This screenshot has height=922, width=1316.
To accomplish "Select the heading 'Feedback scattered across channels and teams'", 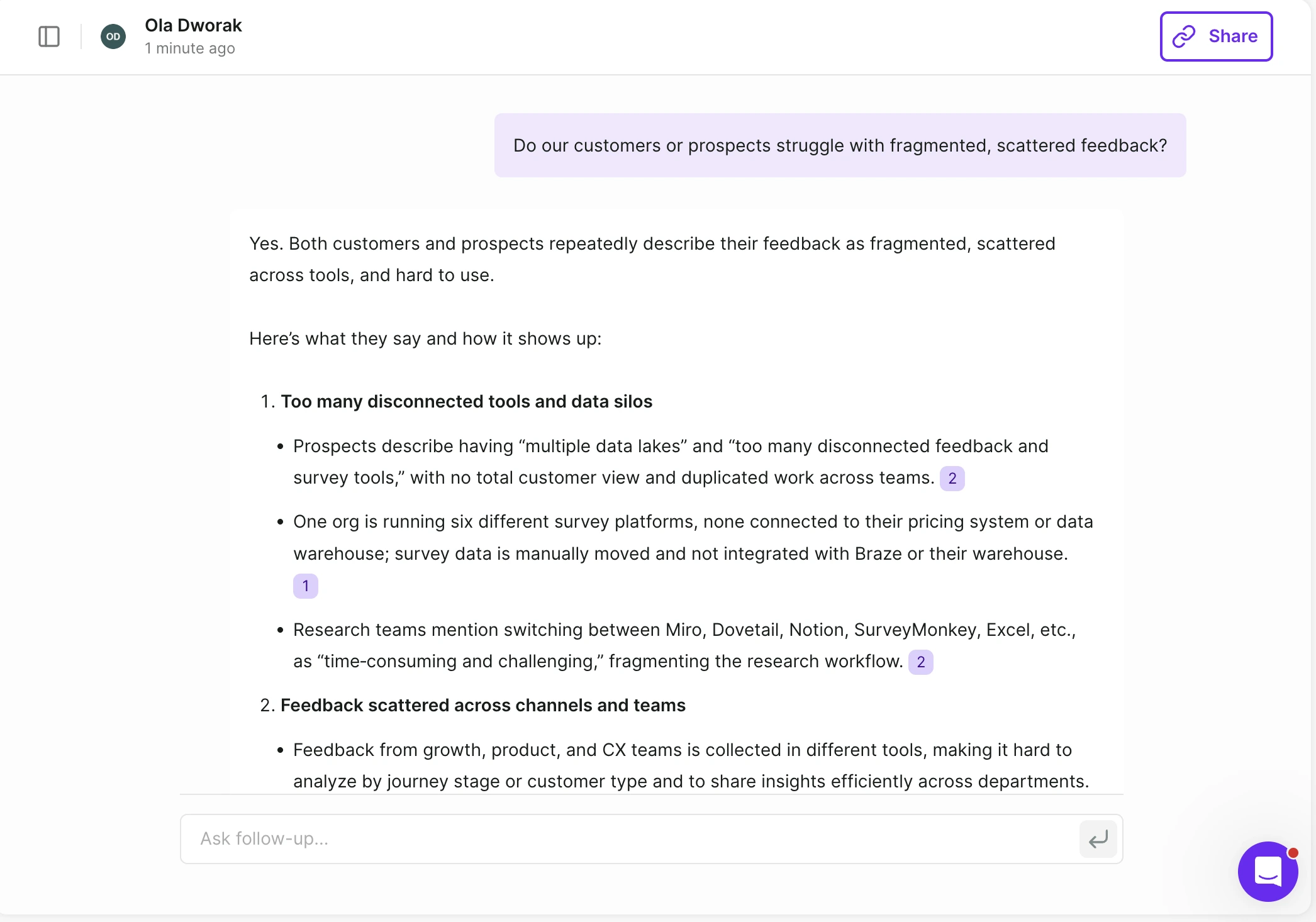I will point(483,705).
